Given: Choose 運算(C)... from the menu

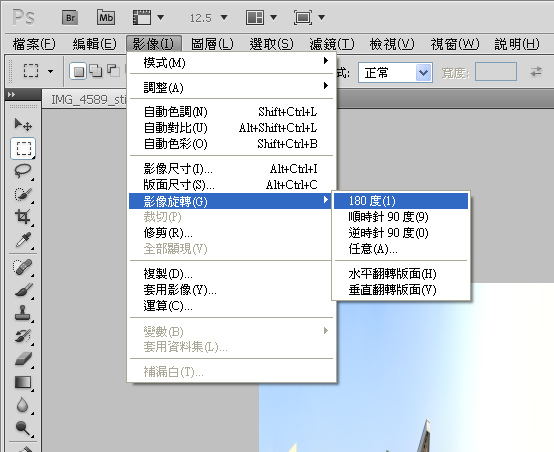Looking at the screenshot, I should coord(231,306).
